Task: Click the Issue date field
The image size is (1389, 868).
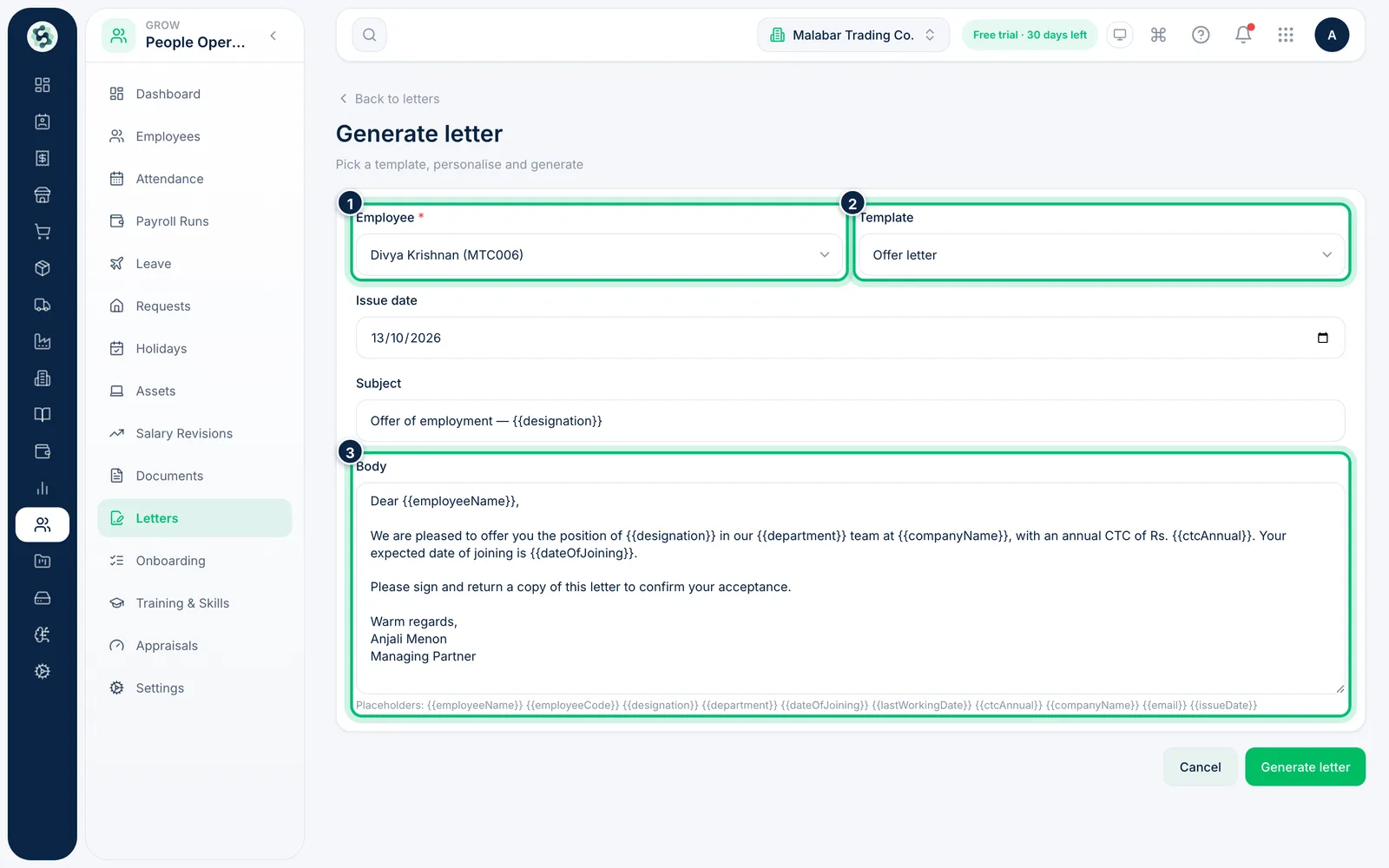Action: tap(850, 338)
